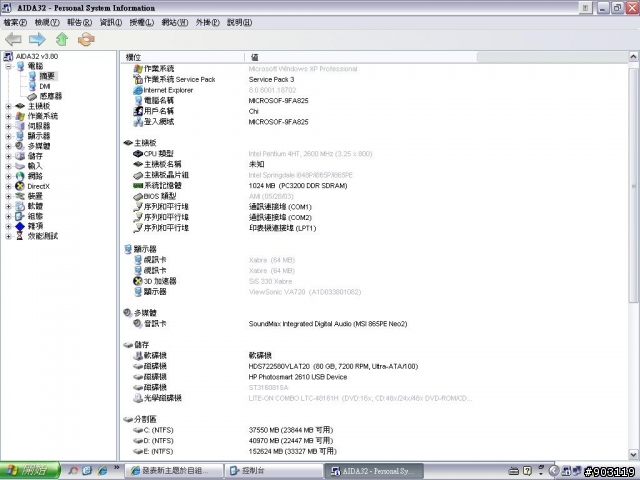Select the 摘要 summary tree item
This screenshot has height=480, width=640.
[x=47, y=76]
